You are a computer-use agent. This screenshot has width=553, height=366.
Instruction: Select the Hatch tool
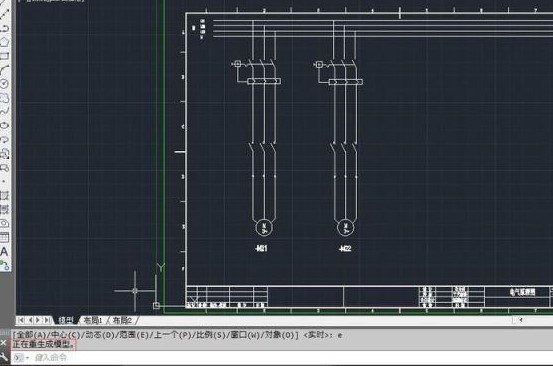(x=5, y=196)
